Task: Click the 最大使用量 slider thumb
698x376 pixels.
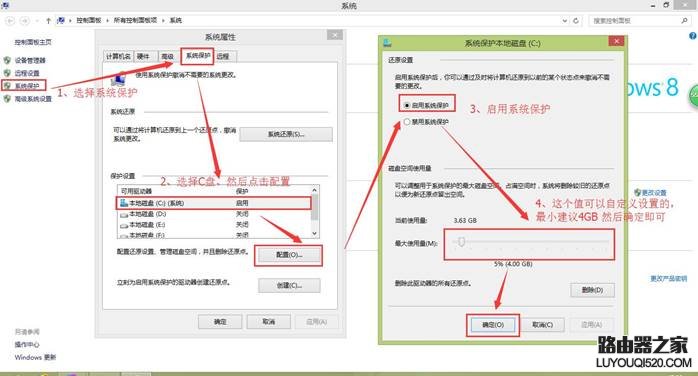Action: (462, 242)
